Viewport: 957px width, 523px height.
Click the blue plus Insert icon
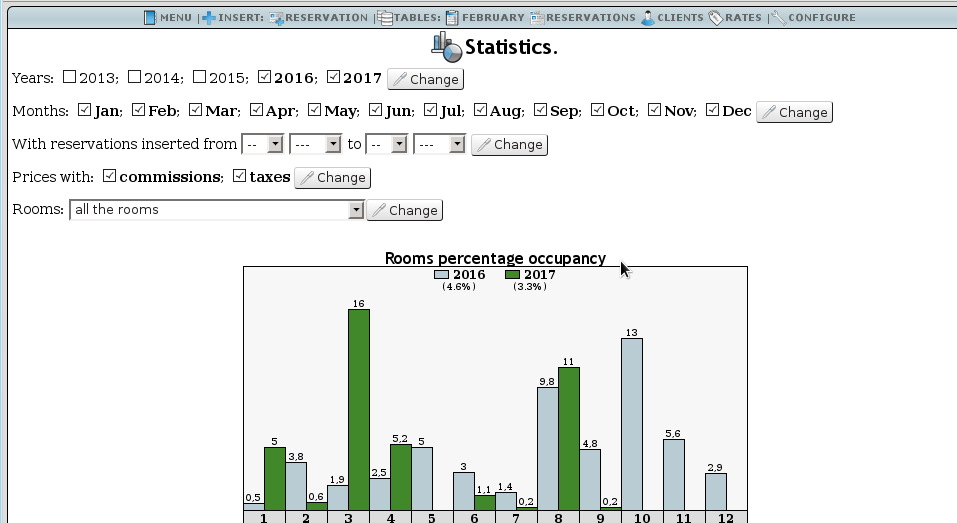tap(209, 17)
